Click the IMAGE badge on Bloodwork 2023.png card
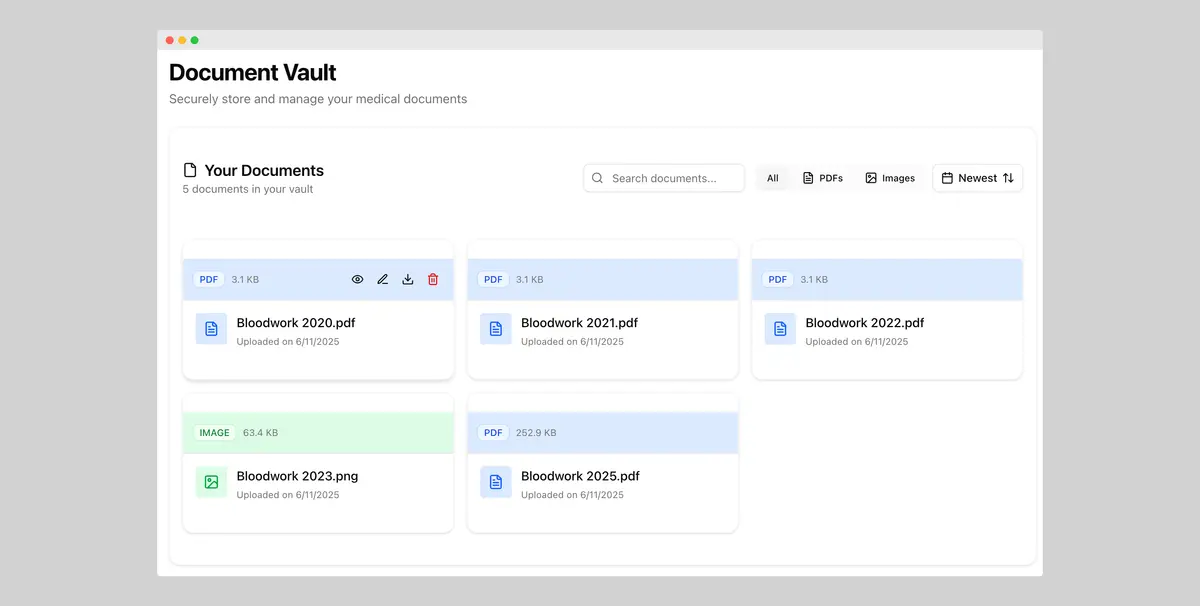The width and height of the screenshot is (1200, 606). 213,432
